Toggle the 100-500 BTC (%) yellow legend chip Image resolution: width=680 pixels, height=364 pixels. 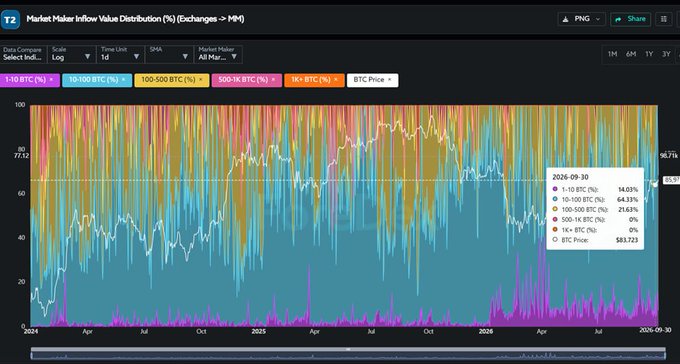click(172, 80)
